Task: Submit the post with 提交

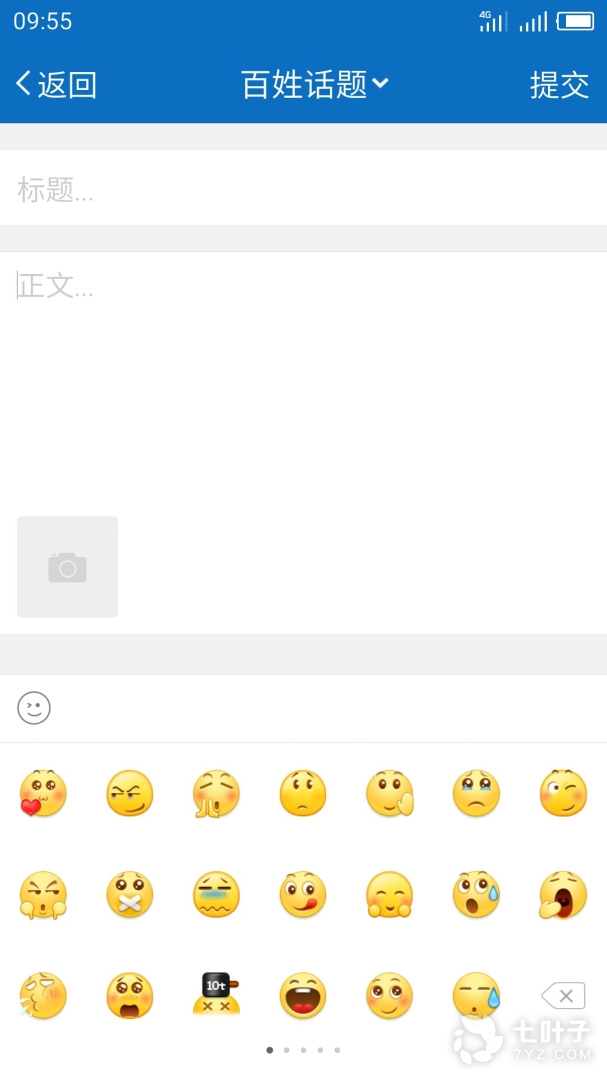Action: [x=559, y=85]
